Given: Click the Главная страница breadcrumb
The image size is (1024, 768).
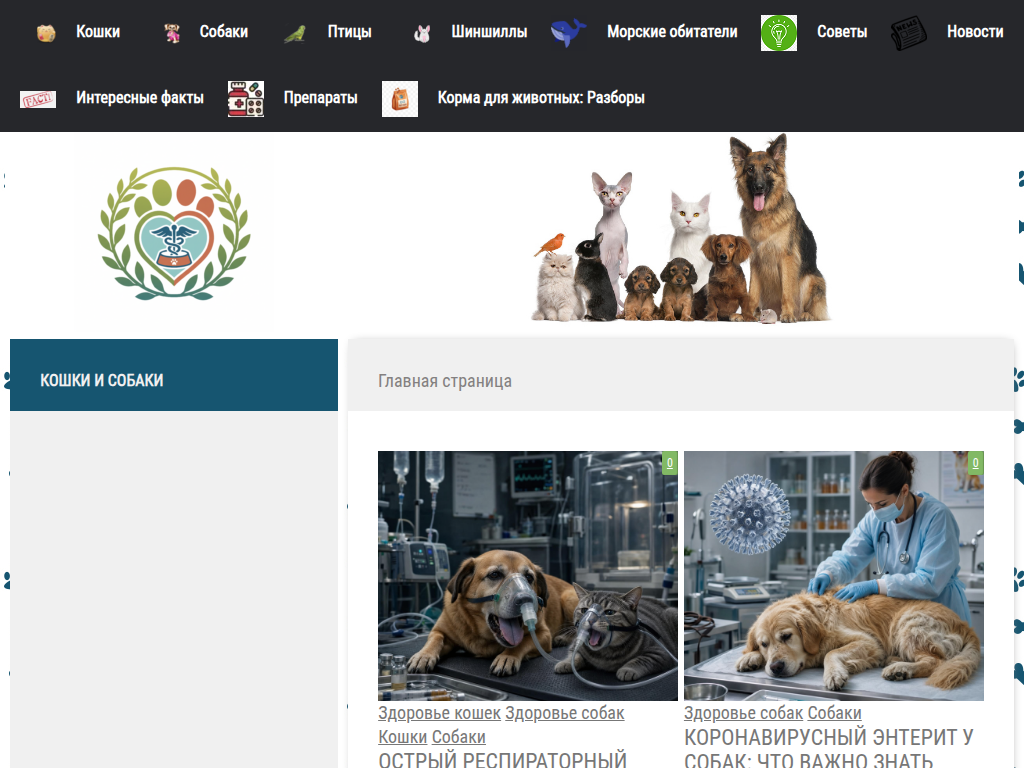Looking at the screenshot, I should point(445,381).
